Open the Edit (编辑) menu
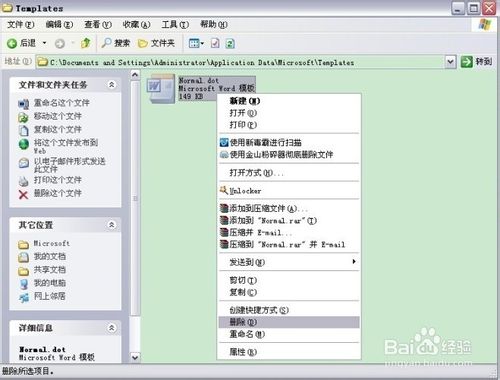This screenshot has height=380, width=500. click(59, 25)
